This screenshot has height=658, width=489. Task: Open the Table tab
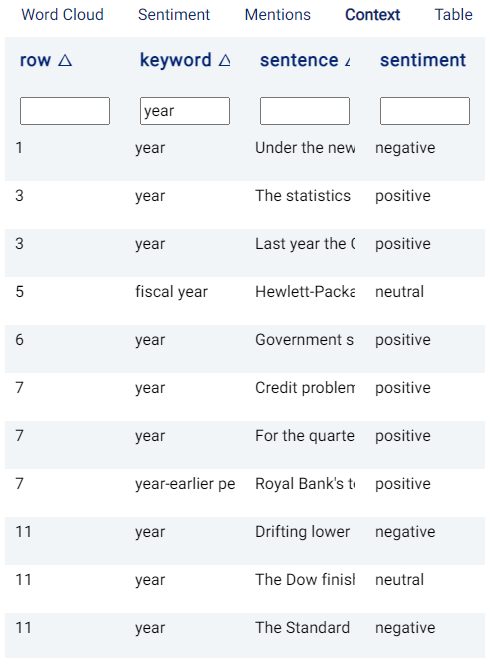[453, 15]
